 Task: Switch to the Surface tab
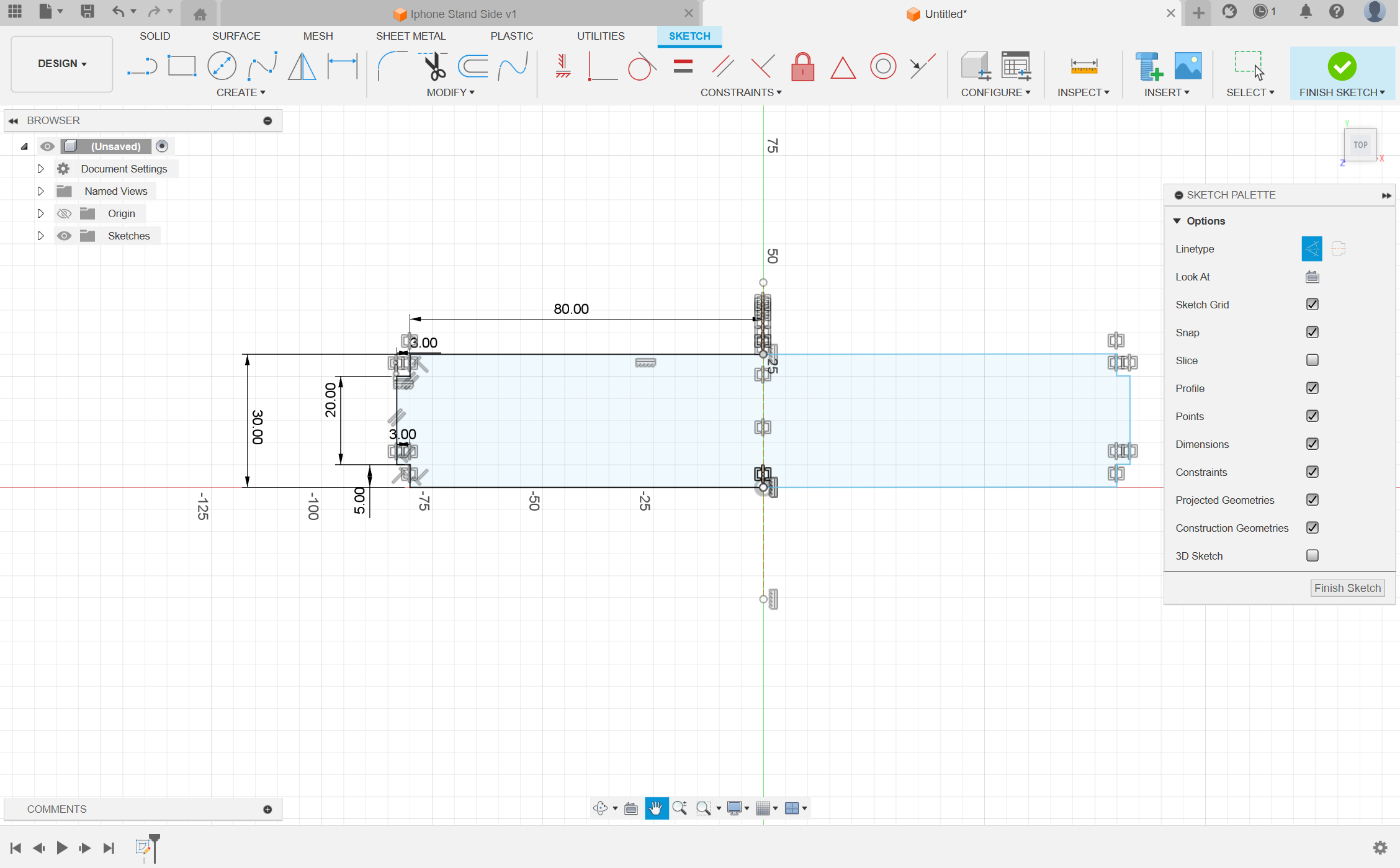click(235, 35)
